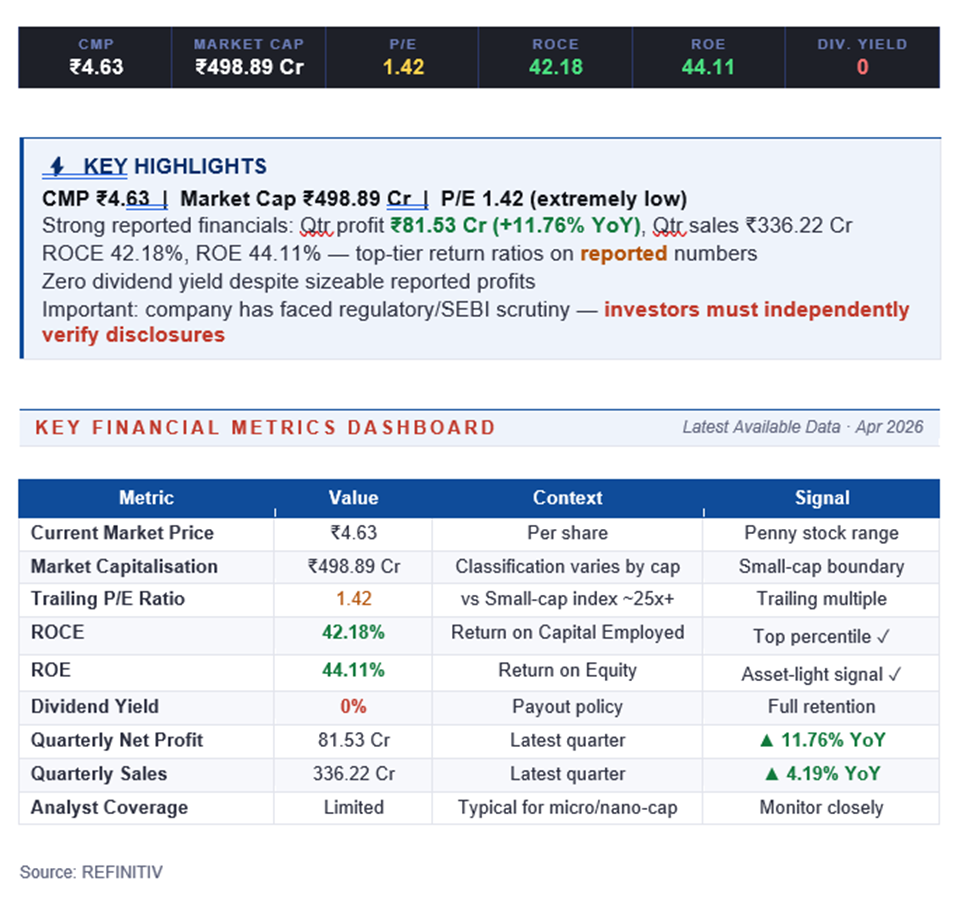Click the ROE tile showing 44.11
Viewport: 975px width, 902px height.
coord(708,57)
